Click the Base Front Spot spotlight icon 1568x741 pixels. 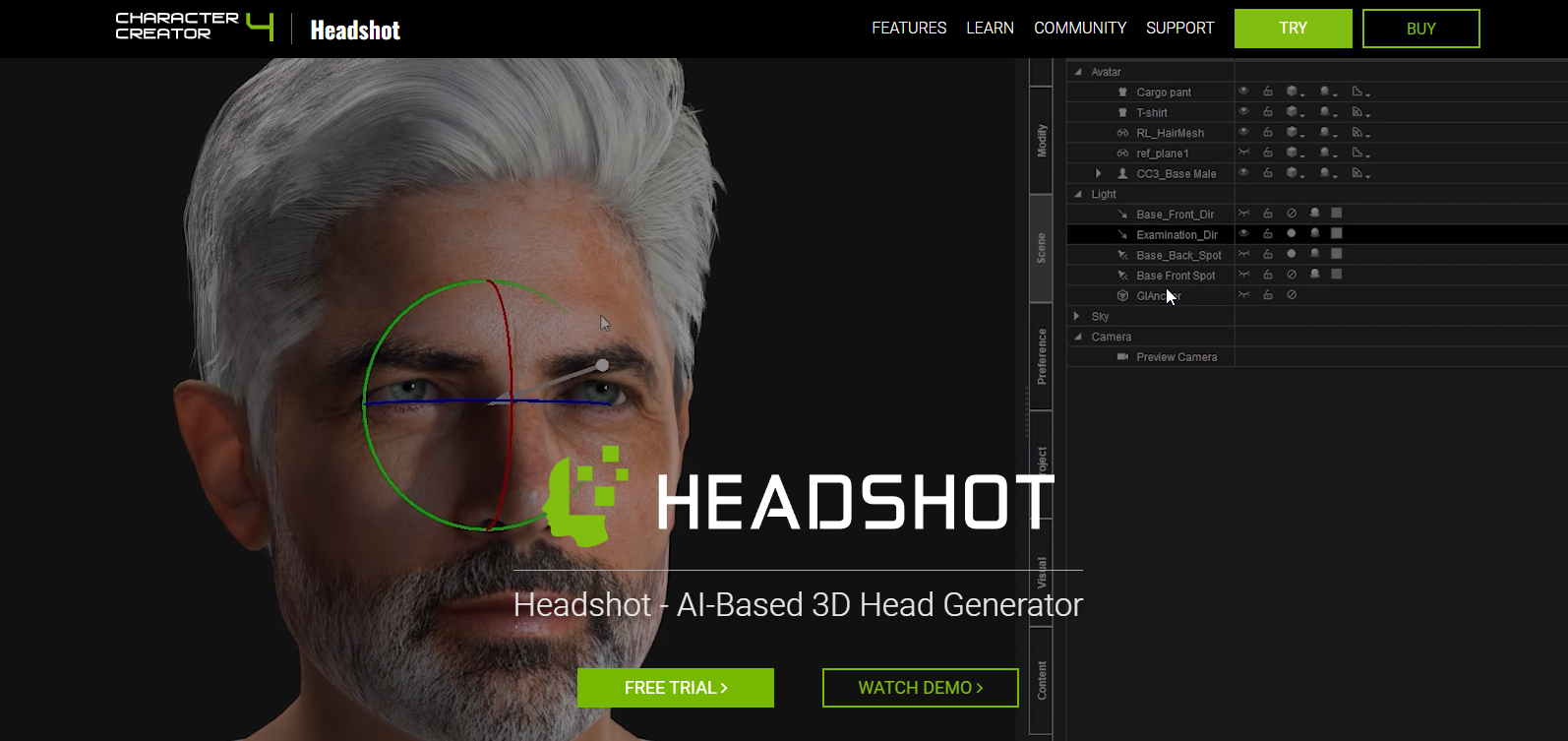[x=1122, y=276]
